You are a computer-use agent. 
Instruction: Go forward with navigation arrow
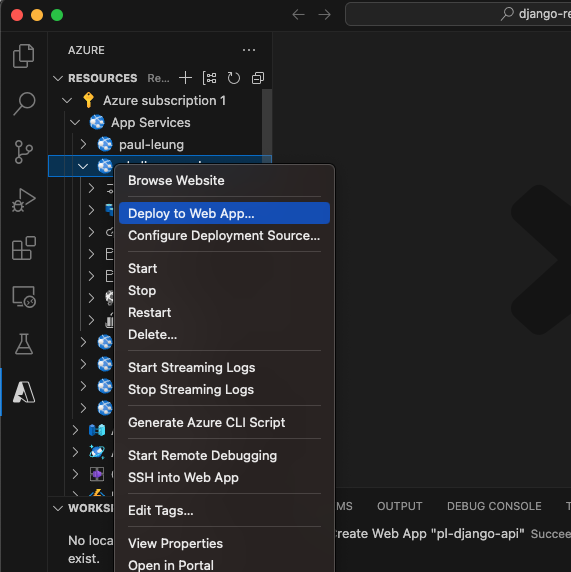coord(324,15)
